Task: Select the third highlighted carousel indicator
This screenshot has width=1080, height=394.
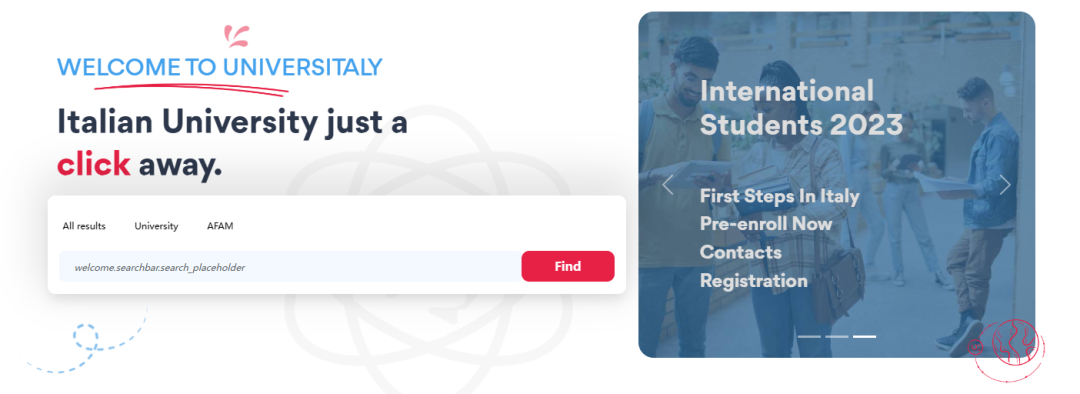Action: coord(864,336)
